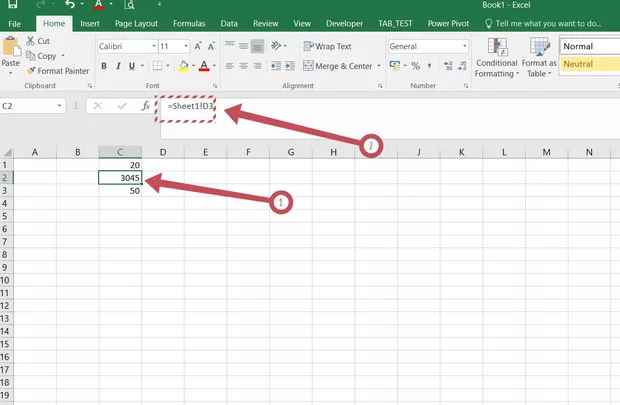Open the File tab
The image size is (620, 405).
pos(15,24)
